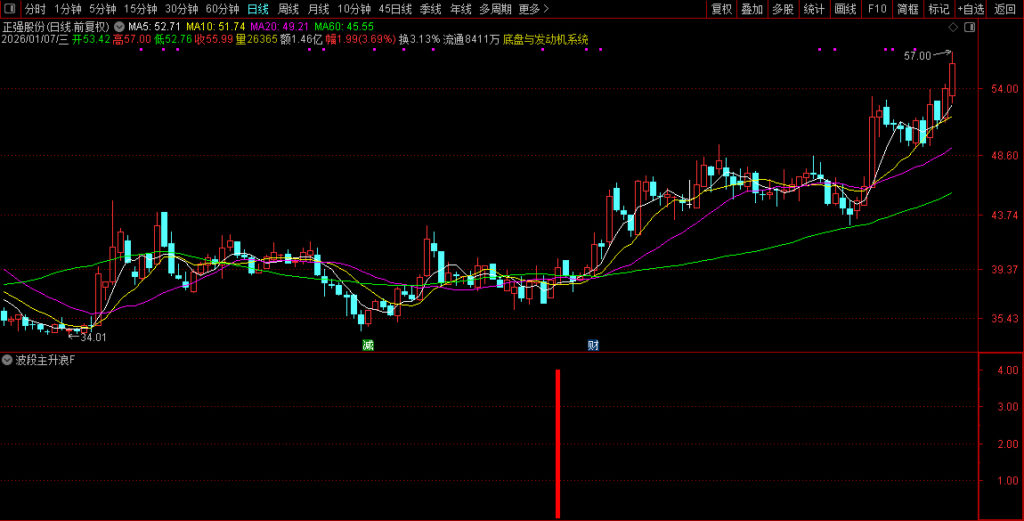
Task: Switch to the 60分钟 period tab
Action: point(222,9)
